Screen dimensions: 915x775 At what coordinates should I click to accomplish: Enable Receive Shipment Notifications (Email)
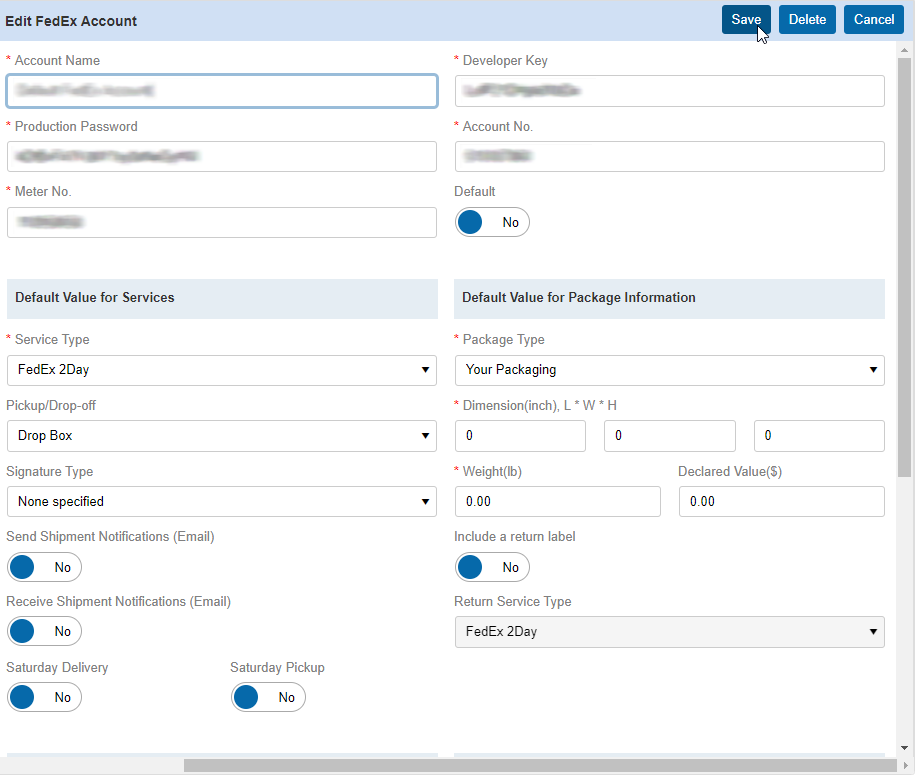point(44,631)
